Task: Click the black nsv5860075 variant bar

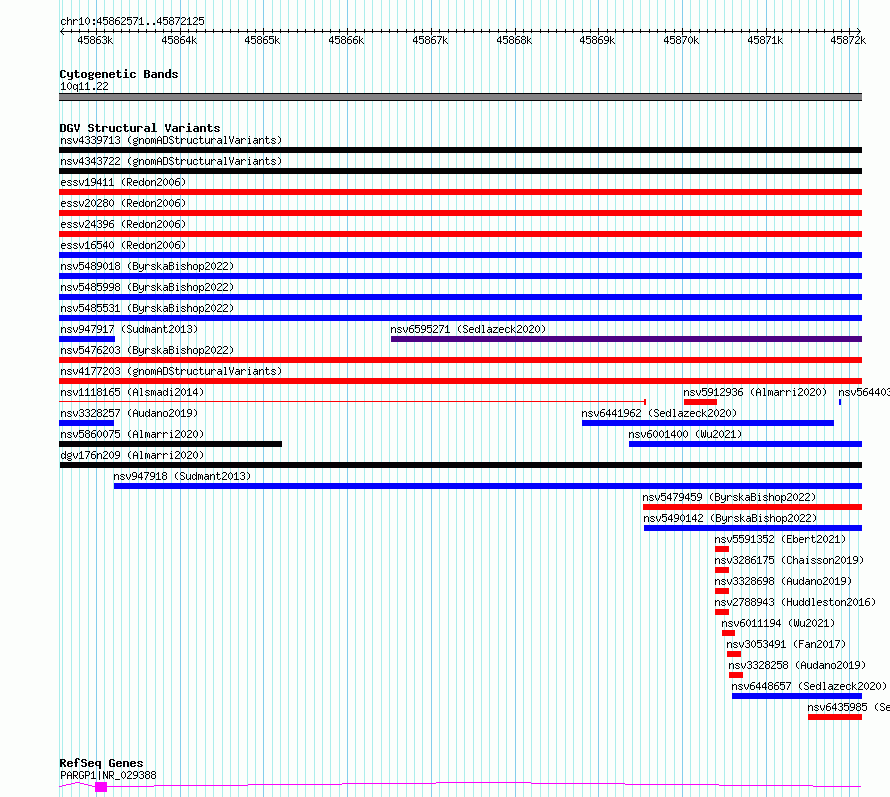Action: click(170, 444)
